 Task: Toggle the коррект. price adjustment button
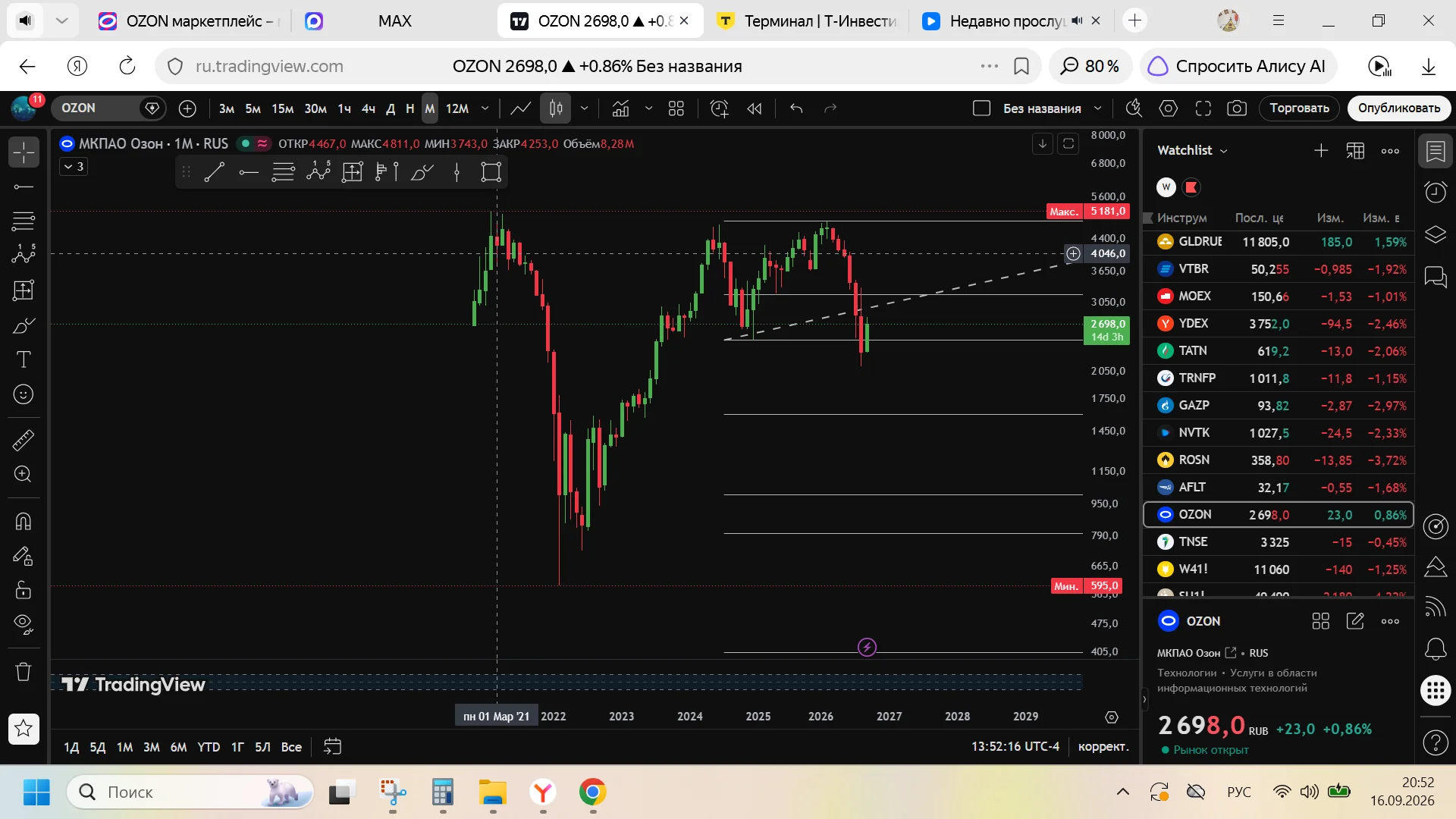(1103, 747)
